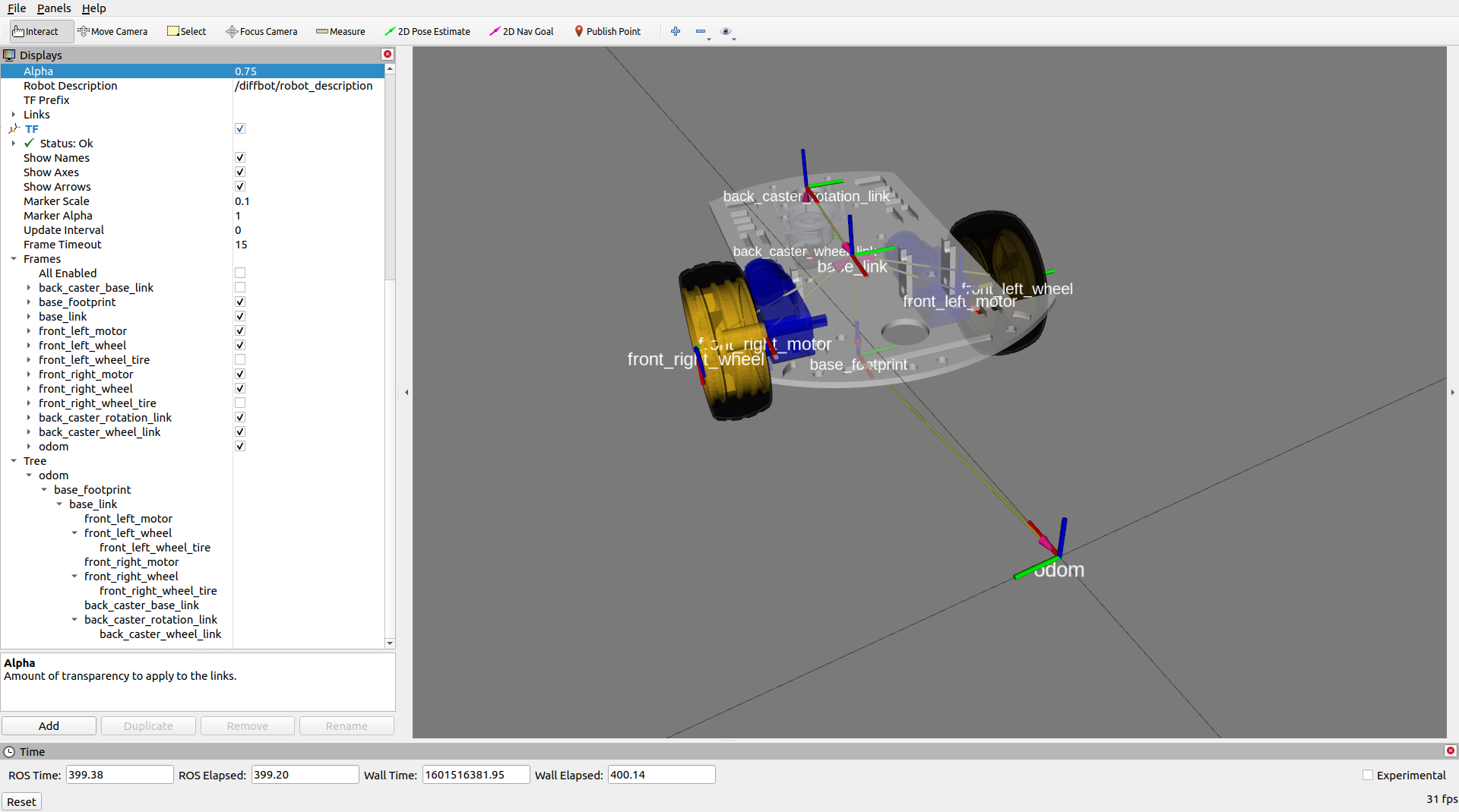Screen dimensions: 1459x812
Task: Select the Interact tool
Action: click(x=36, y=31)
